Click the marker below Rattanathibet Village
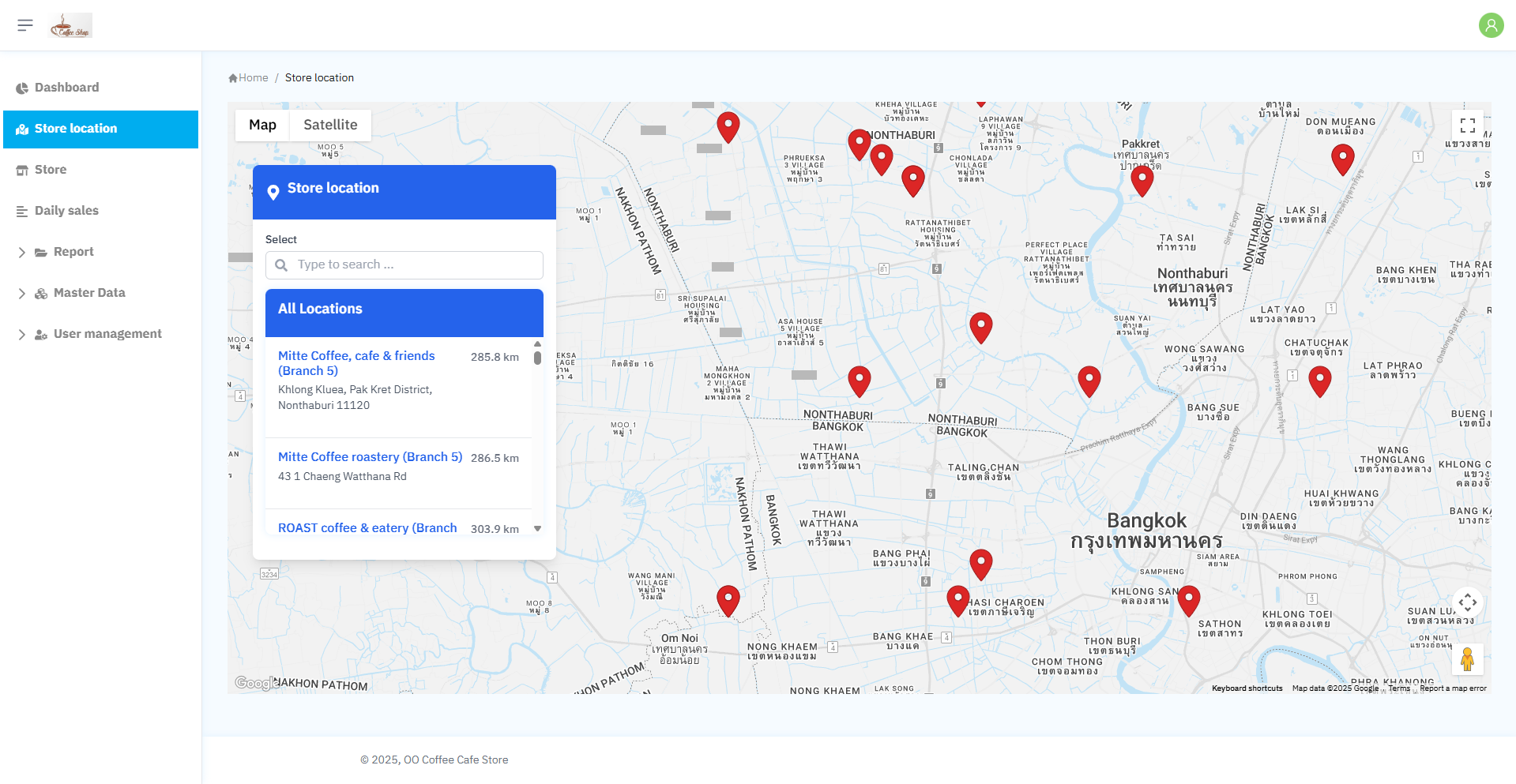This screenshot has height=784, width=1516. pyautogui.click(x=981, y=327)
